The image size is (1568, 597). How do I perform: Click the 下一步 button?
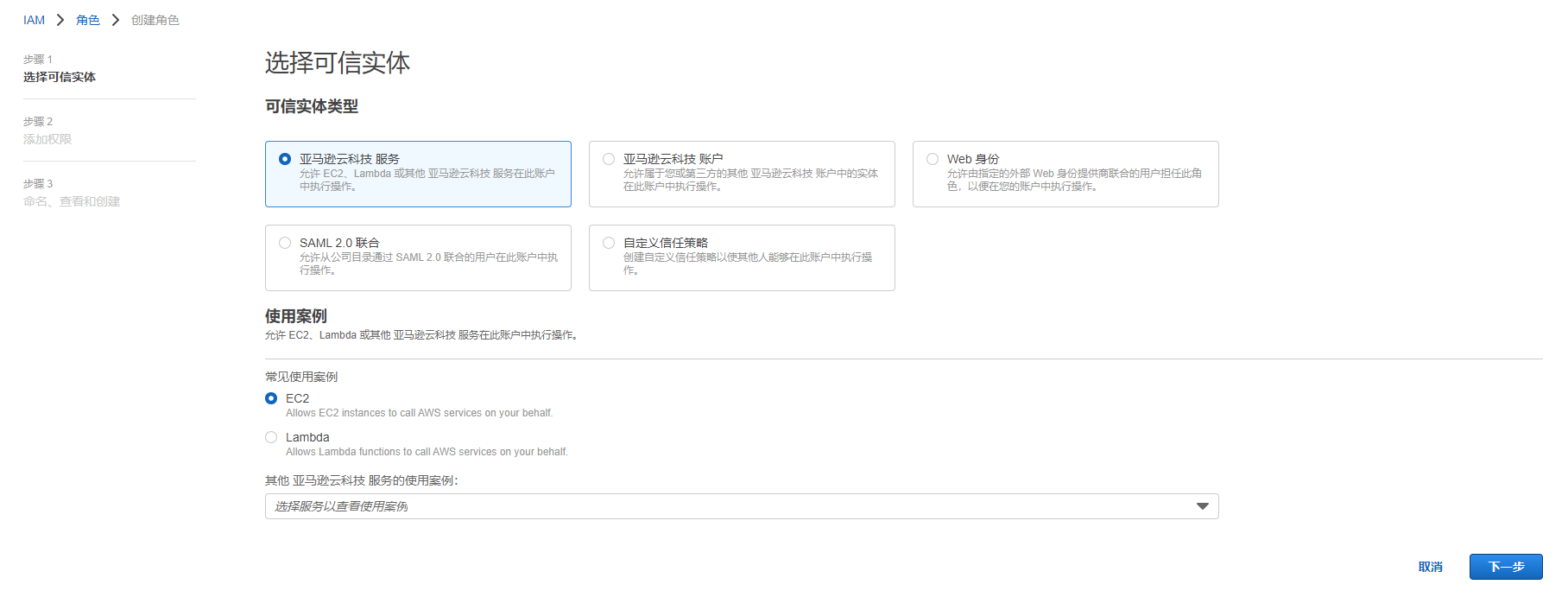[x=1506, y=567]
